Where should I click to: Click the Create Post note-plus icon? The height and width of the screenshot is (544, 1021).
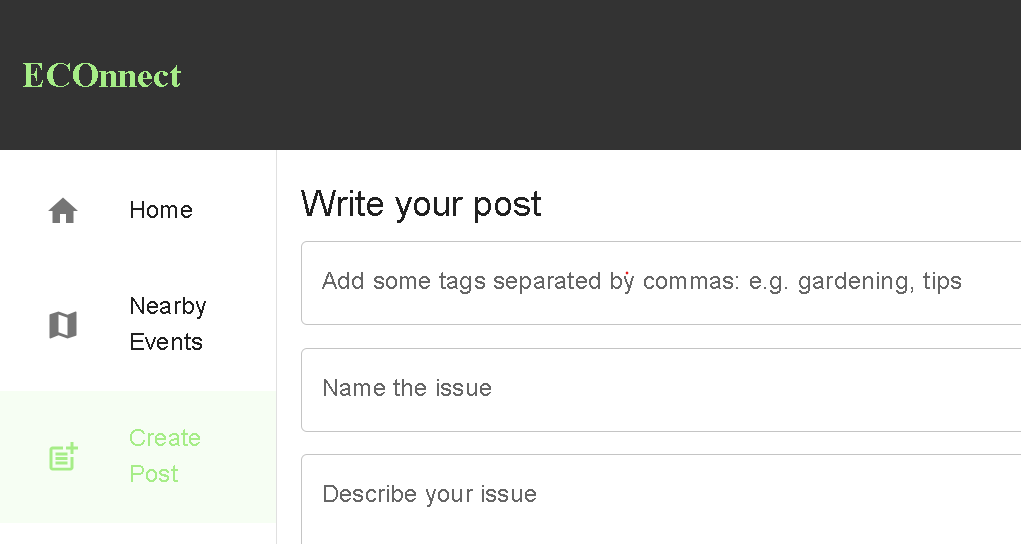coord(63,457)
